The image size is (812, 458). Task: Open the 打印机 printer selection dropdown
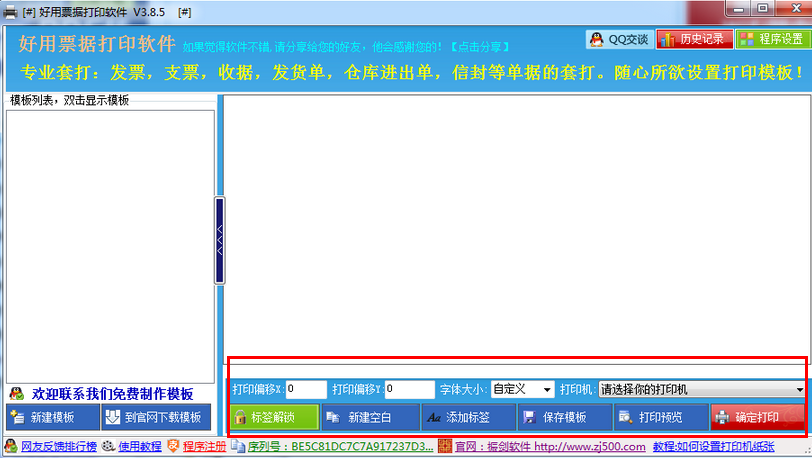point(702,389)
